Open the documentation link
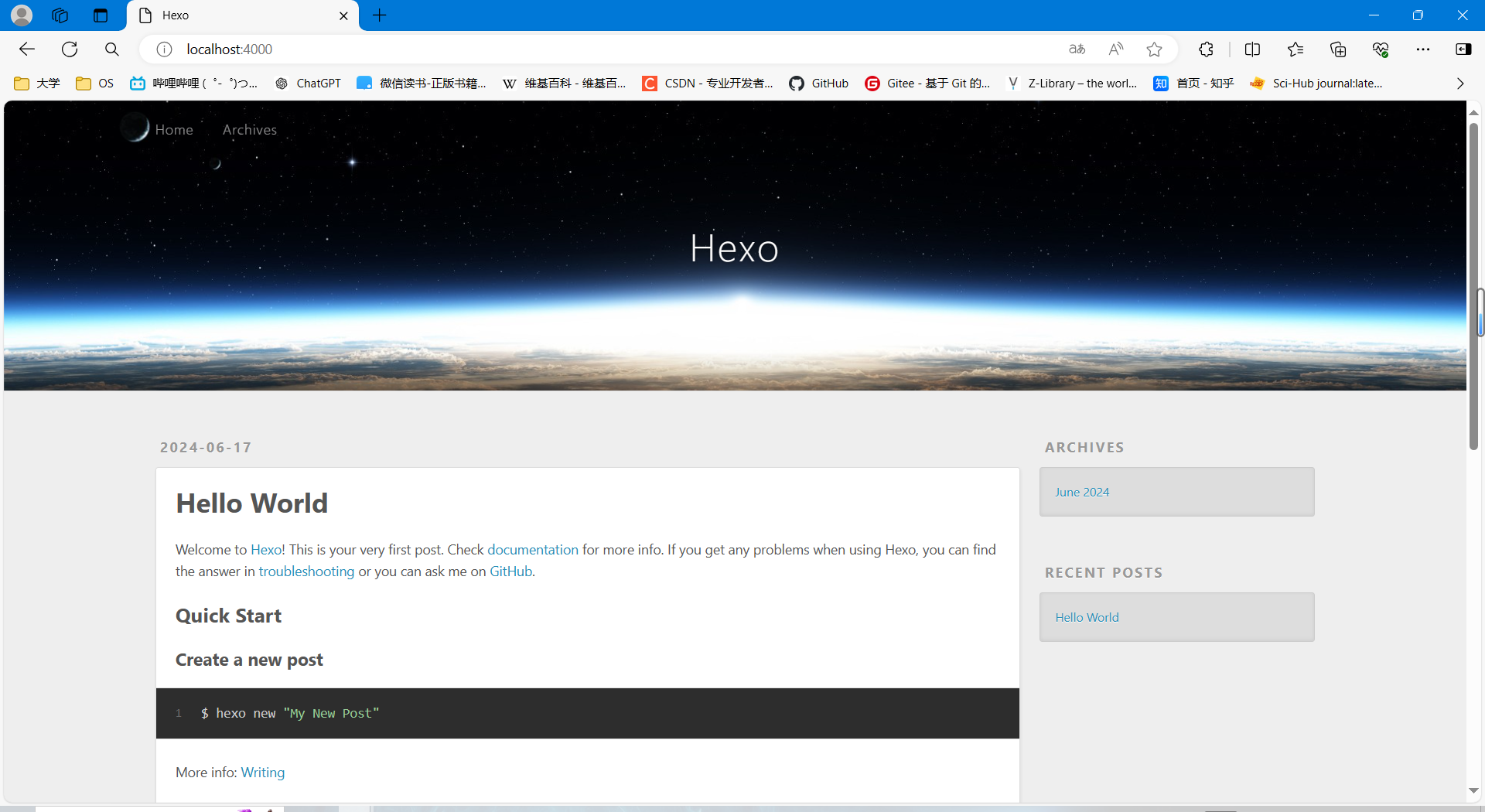1485x812 pixels. 533,550
